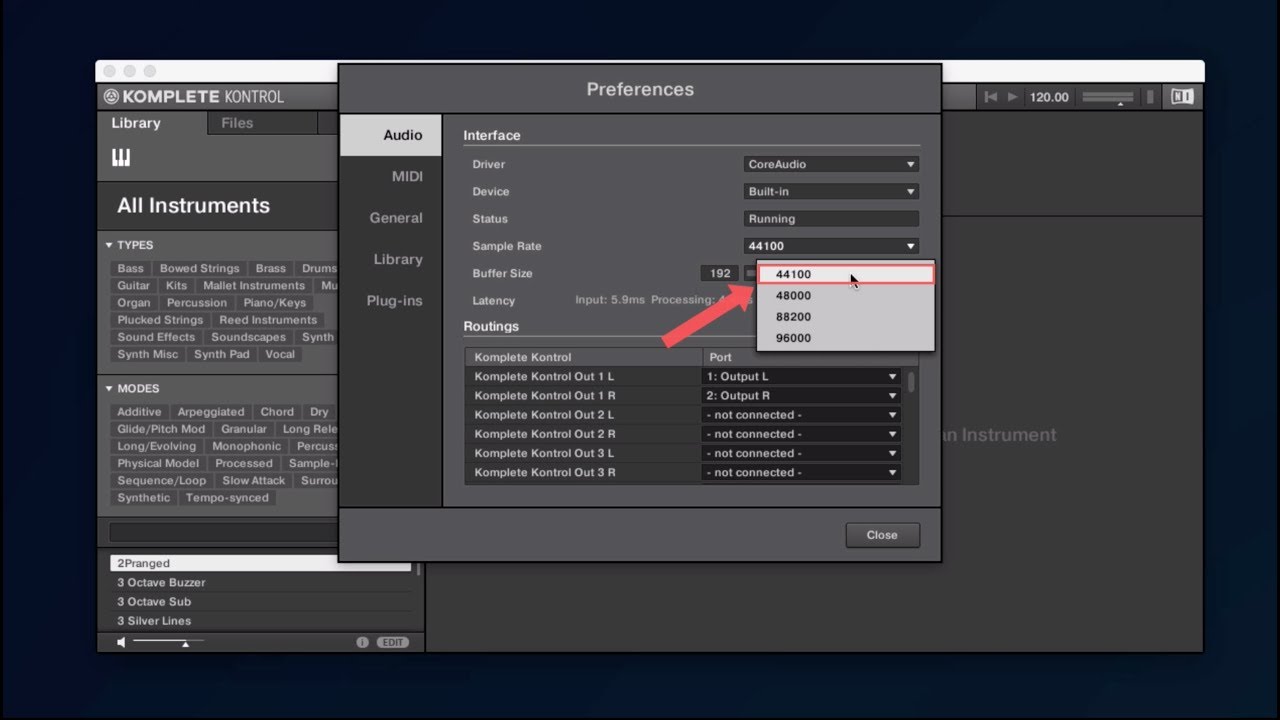Click the NI logo in the header

1182,97
